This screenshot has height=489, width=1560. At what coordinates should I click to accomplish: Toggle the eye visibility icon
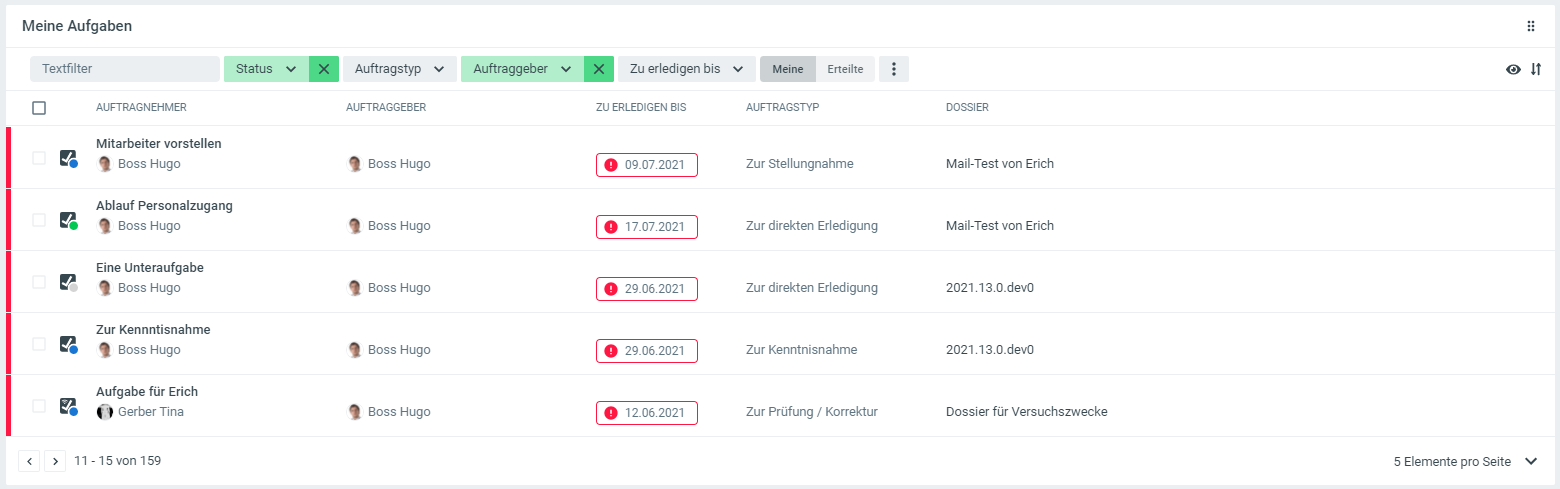coord(1513,69)
